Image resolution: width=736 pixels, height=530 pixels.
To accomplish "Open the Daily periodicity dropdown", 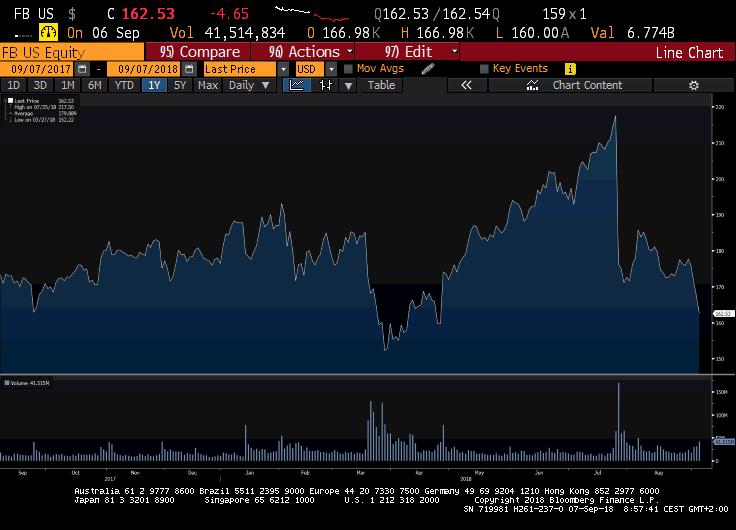I will pyautogui.click(x=249, y=85).
